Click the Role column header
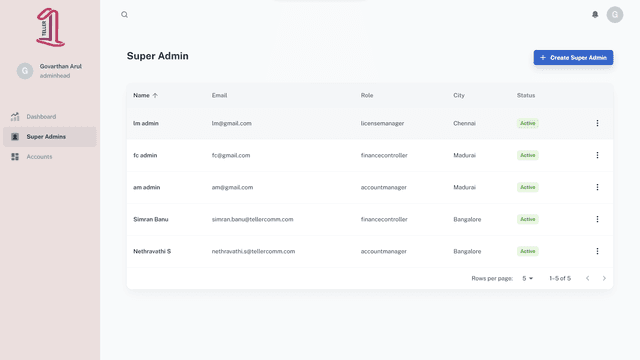 (x=367, y=96)
